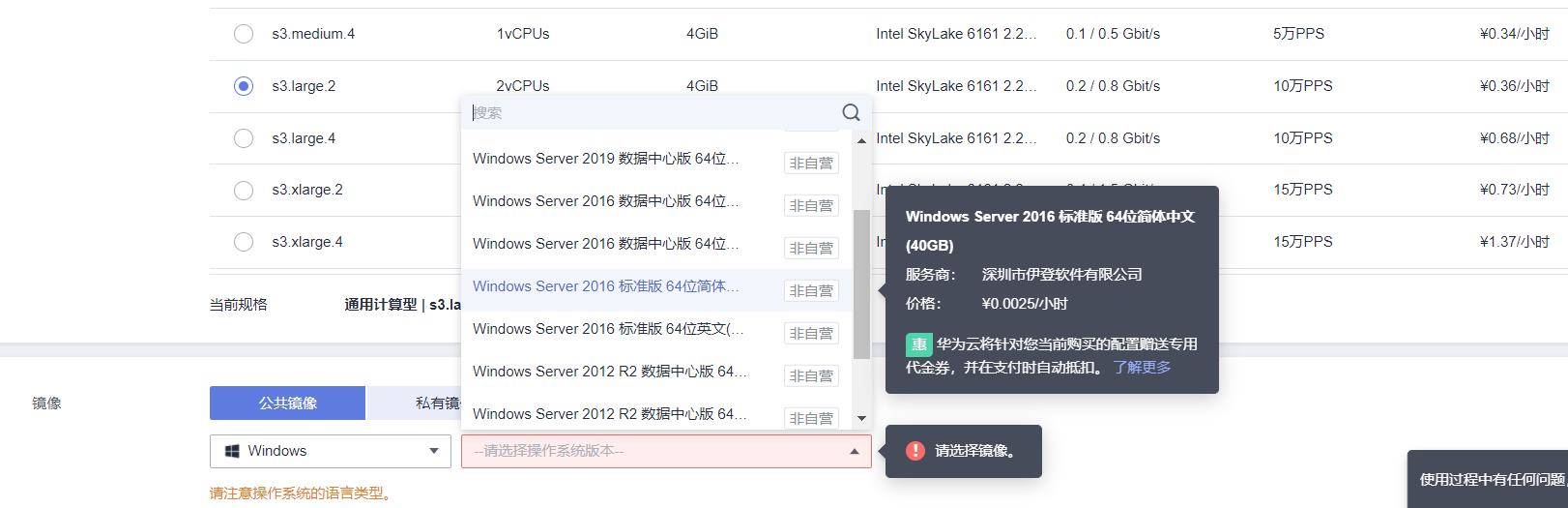This screenshot has width=1568, height=508.
Task: Click the red warning icon beside 请选择镜像
Action: (x=915, y=451)
